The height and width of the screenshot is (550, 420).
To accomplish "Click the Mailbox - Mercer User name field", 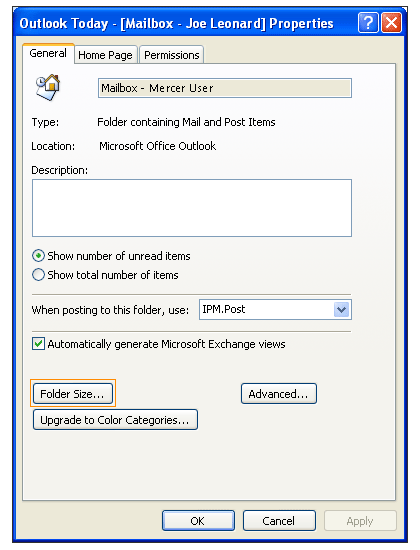I will pos(225,88).
